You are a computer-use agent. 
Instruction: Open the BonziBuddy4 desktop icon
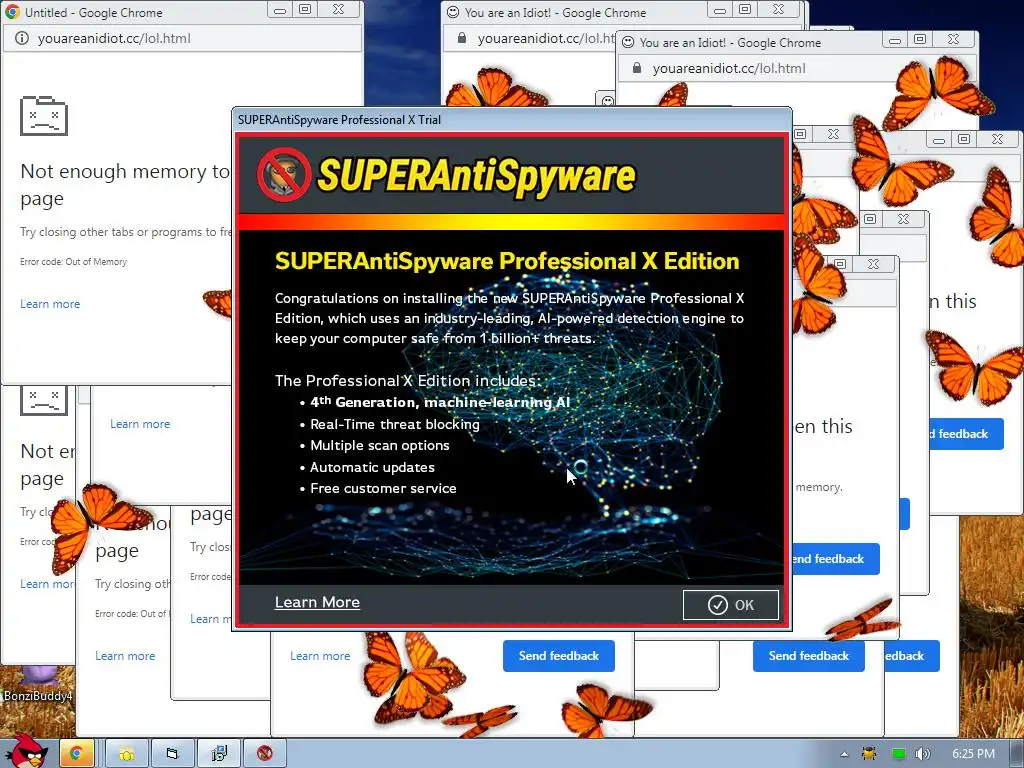tap(38, 684)
